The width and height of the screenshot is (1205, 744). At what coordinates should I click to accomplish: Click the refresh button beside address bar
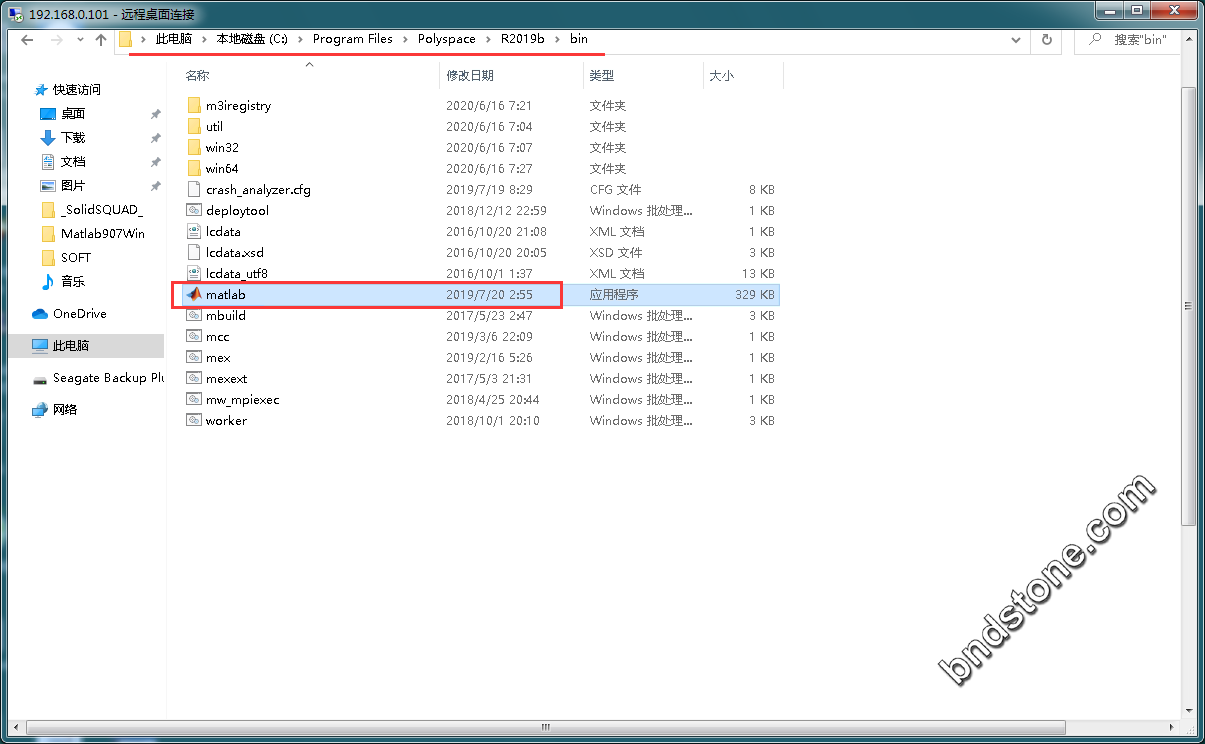[1047, 40]
